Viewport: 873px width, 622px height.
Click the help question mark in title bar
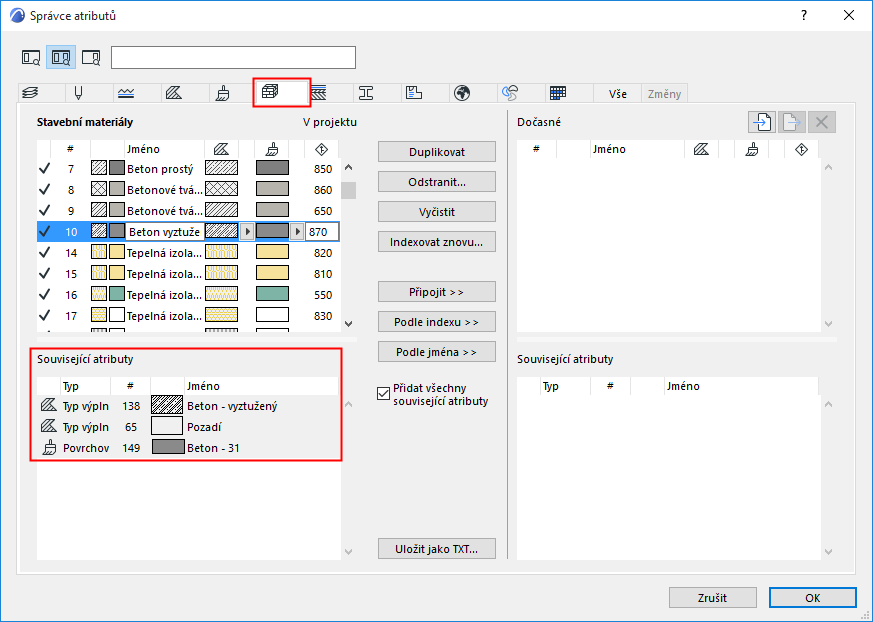[x=803, y=16]
